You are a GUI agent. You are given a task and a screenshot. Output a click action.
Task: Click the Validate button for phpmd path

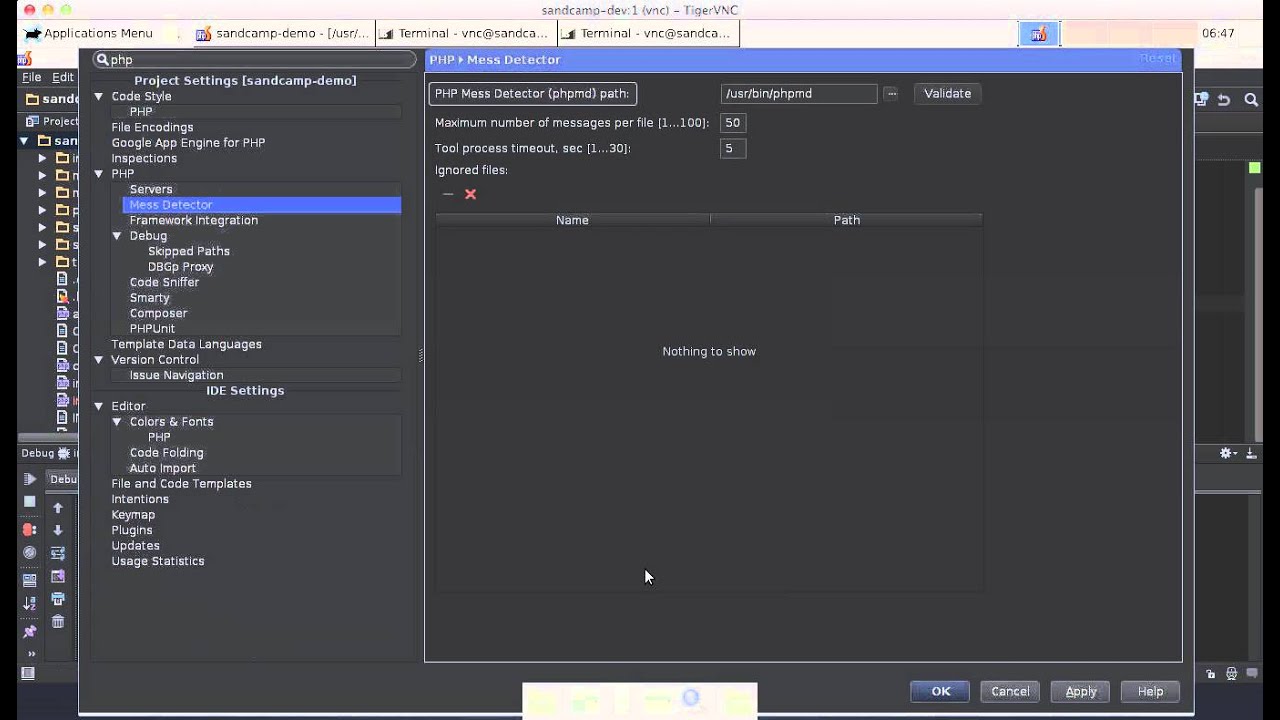[x=947, y=93]
